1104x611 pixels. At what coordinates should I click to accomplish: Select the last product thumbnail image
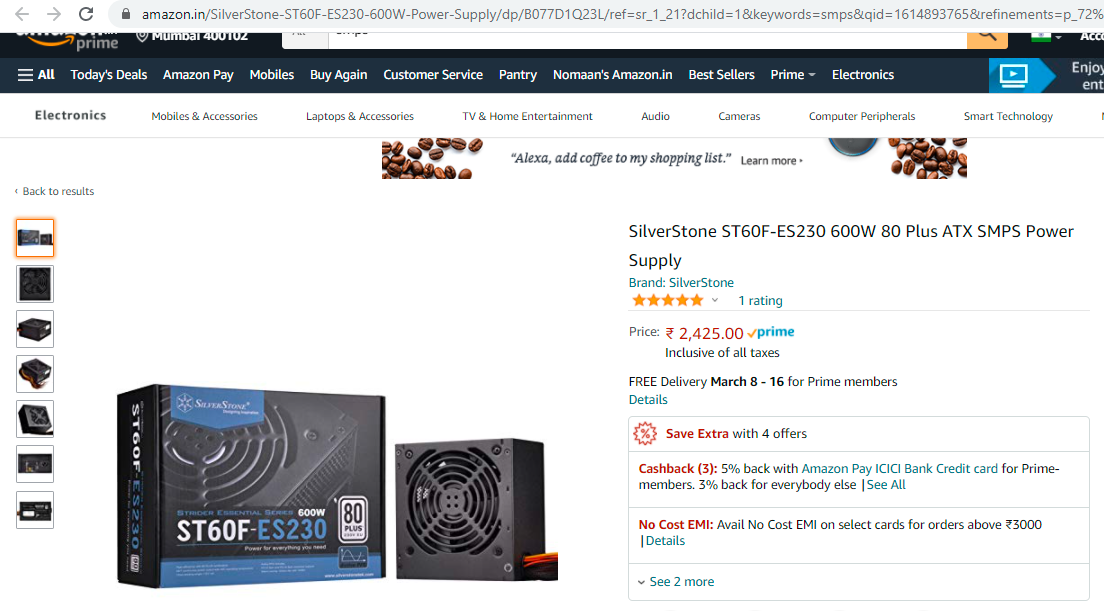(x=35, y=510)
